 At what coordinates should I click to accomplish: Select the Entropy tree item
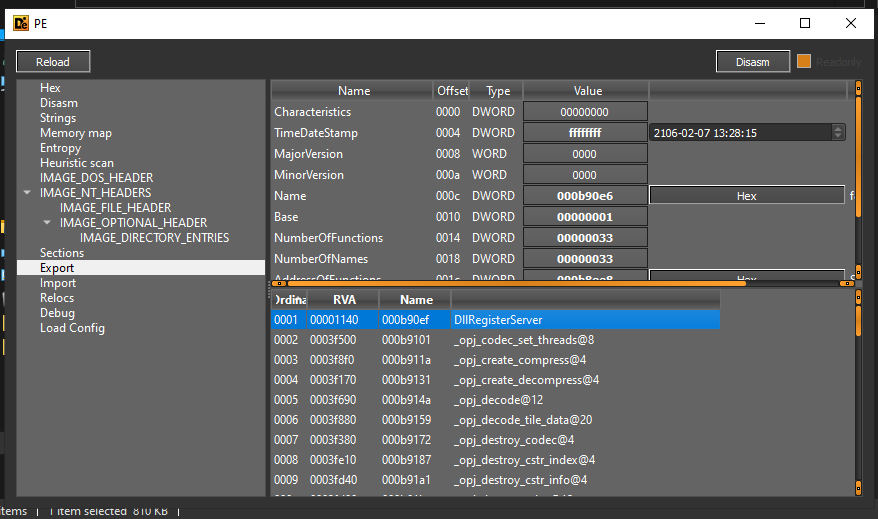(x=60, y=148)
